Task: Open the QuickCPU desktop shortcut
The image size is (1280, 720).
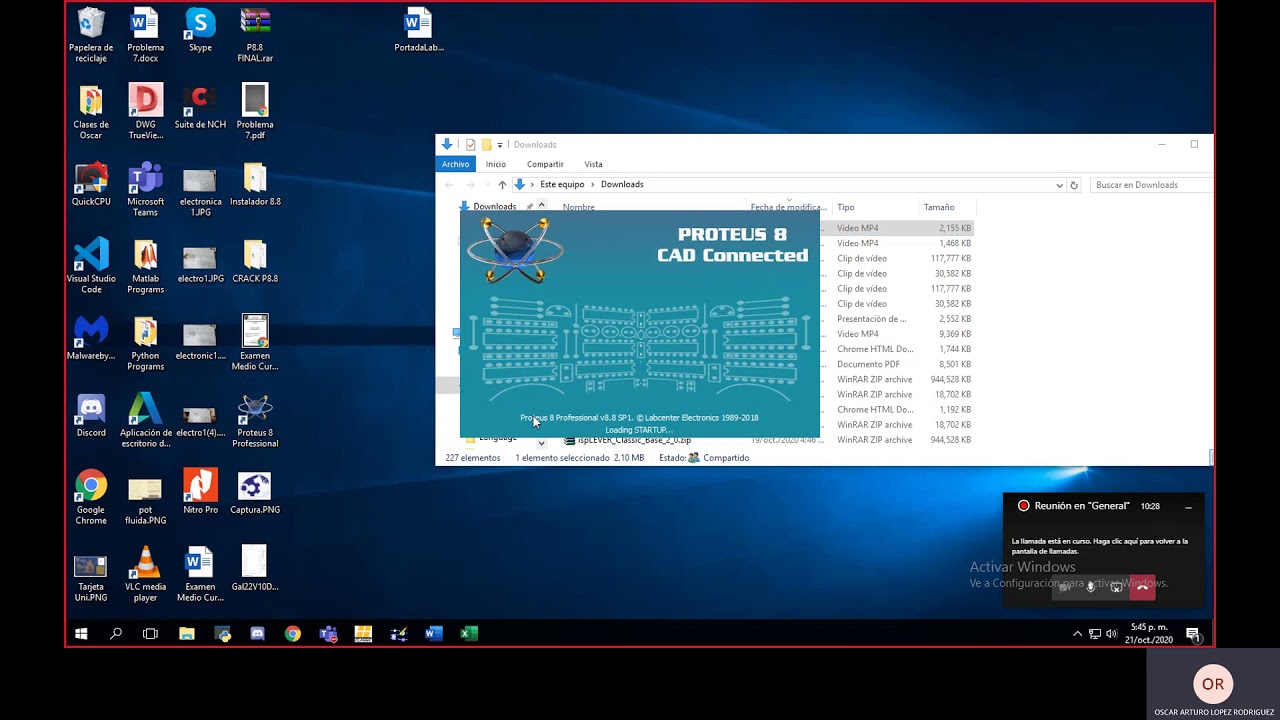Action: (91, 184)
